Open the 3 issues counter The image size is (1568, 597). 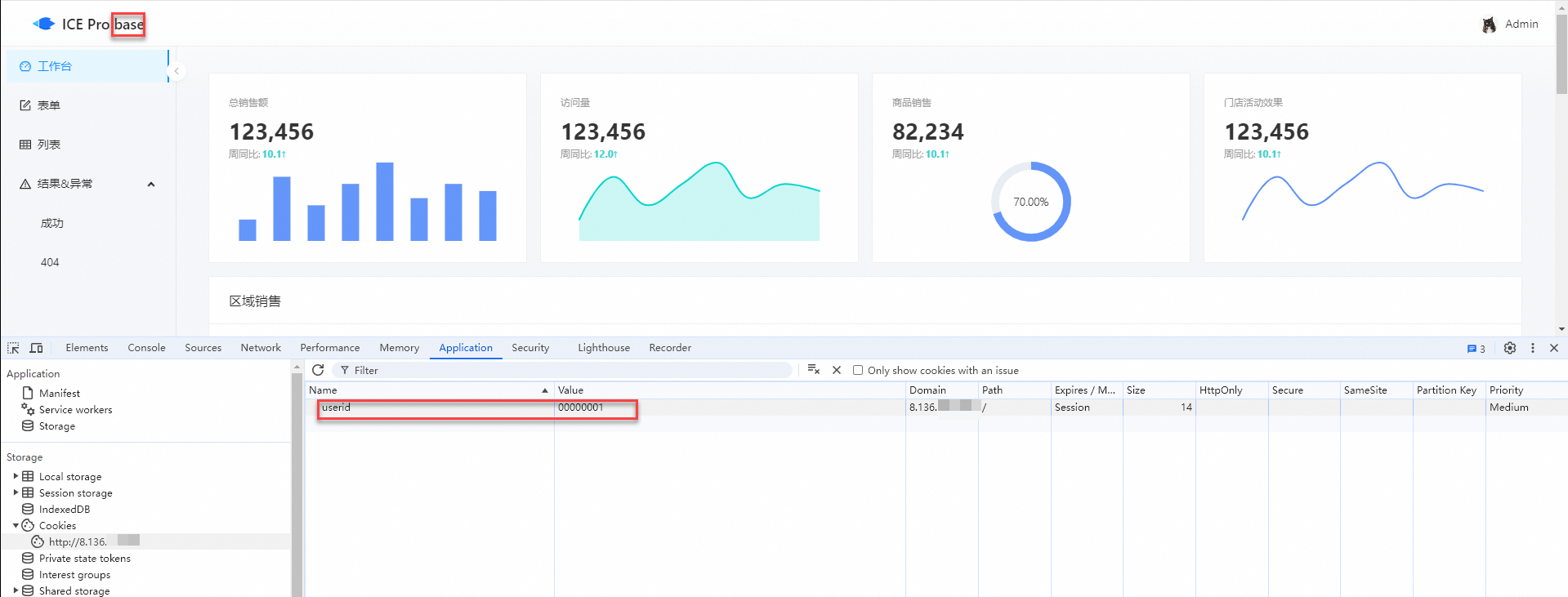[1476, 349]
